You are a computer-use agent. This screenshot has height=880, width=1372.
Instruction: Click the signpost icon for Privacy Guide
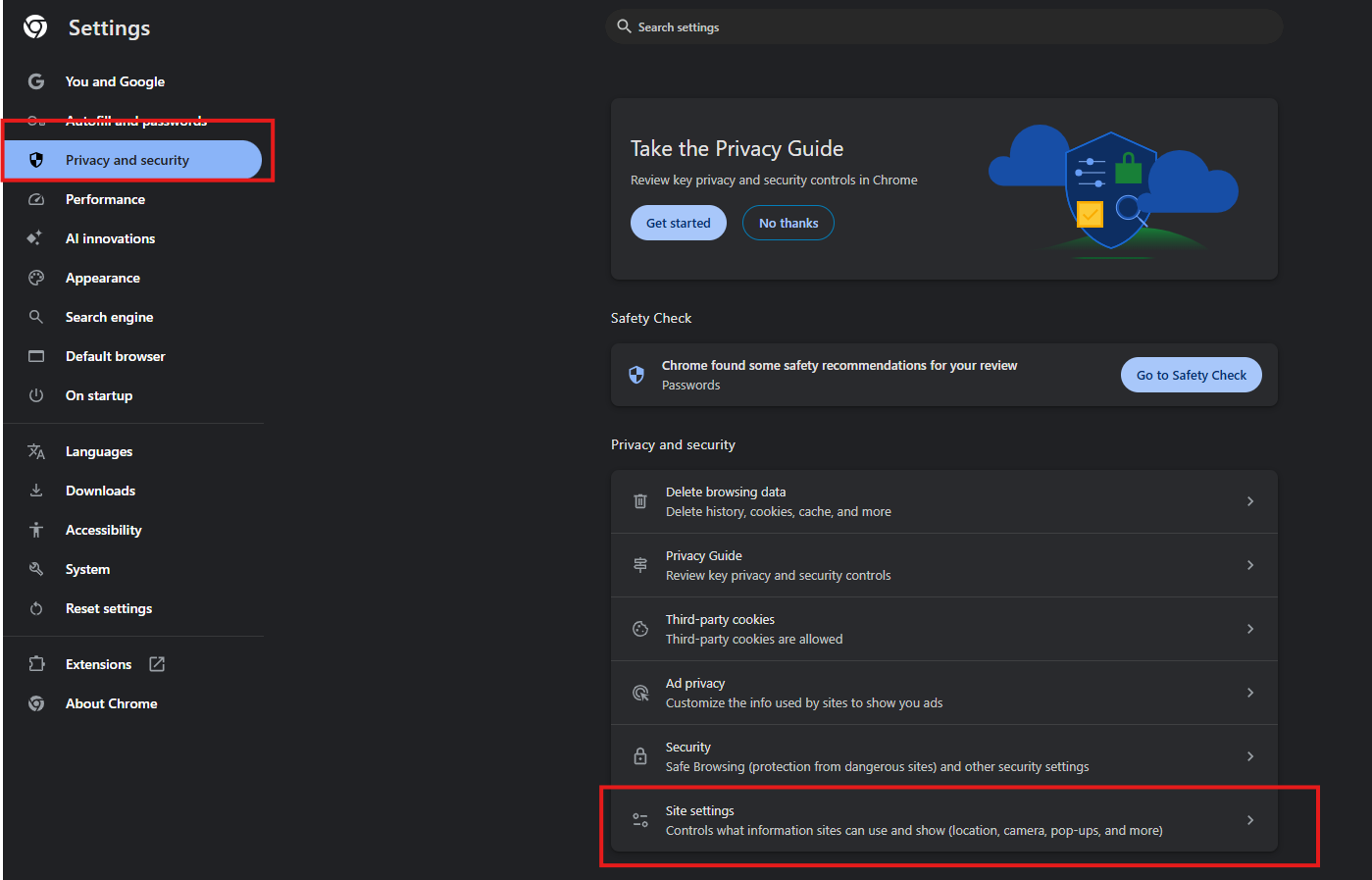point(640,565)
